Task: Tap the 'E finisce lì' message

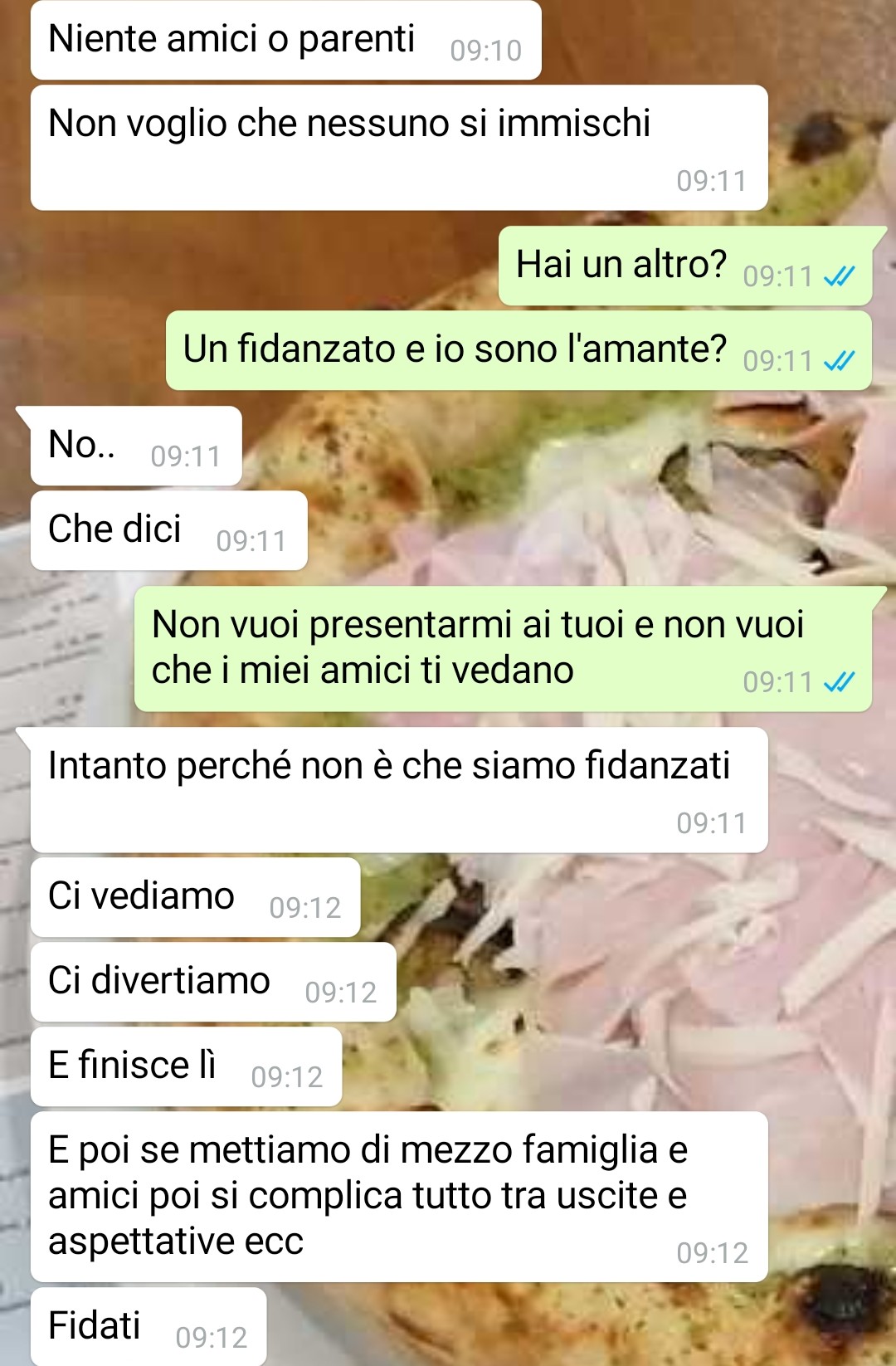Action: coord(187,1066)
